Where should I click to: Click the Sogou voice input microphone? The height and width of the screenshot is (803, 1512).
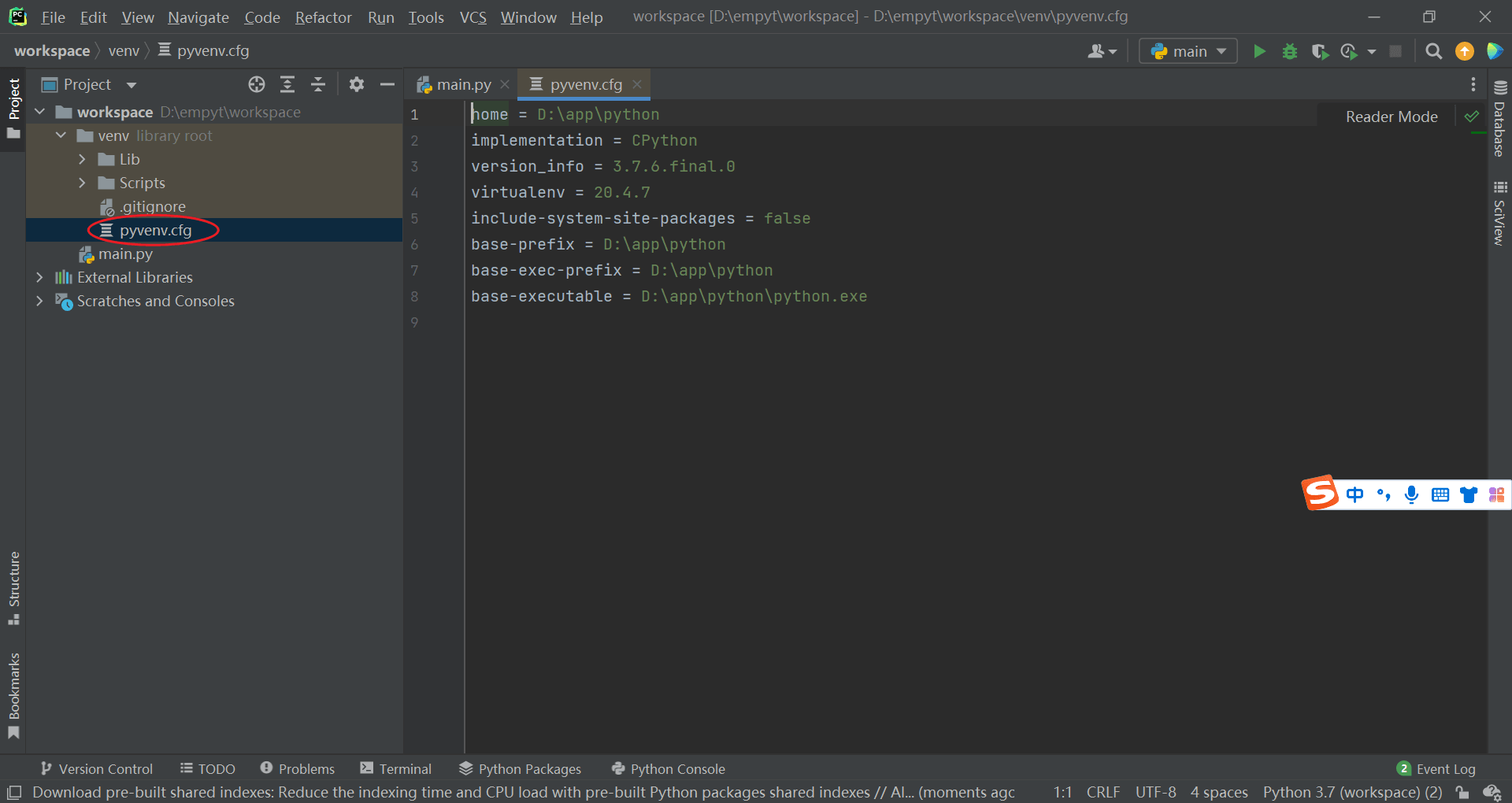coord(1412,494)
